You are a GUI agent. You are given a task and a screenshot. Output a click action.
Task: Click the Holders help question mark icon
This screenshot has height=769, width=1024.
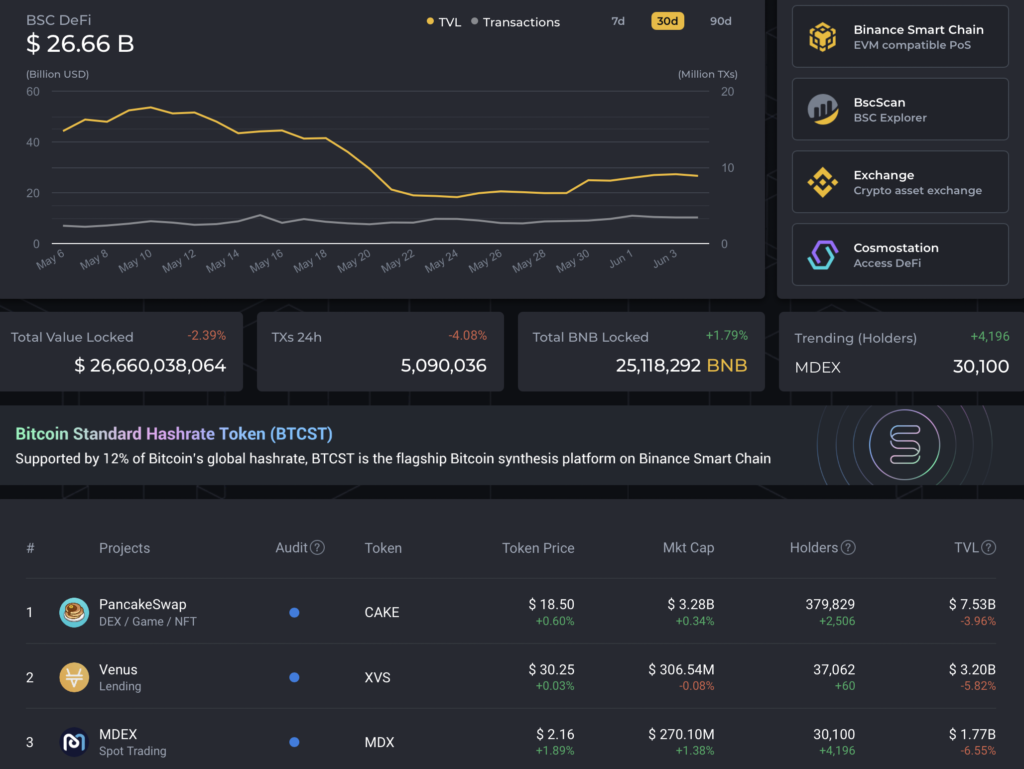(848, 548)
